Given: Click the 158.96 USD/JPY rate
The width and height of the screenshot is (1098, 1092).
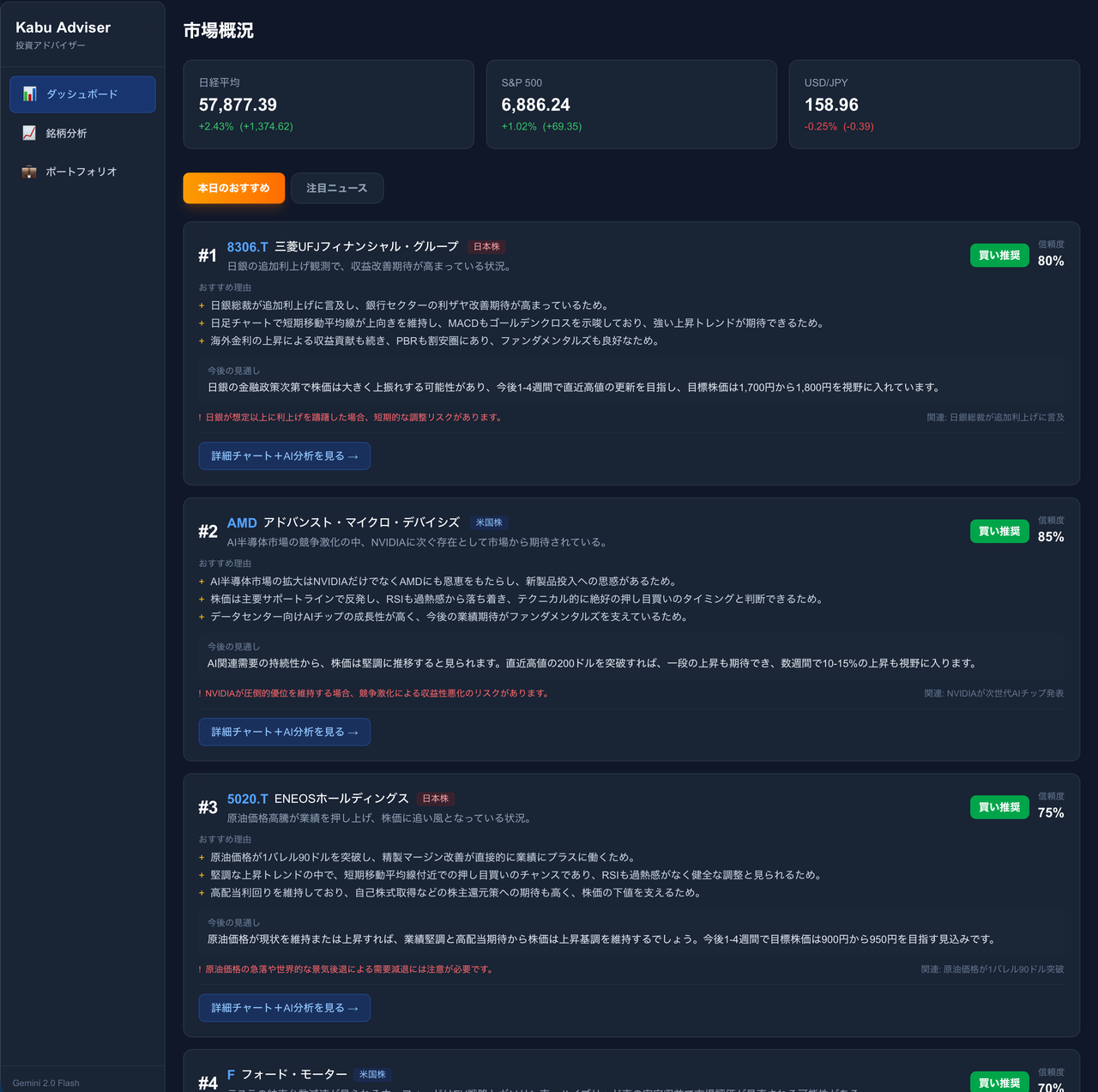Looking at the screenshot, I should click(831, 106).
